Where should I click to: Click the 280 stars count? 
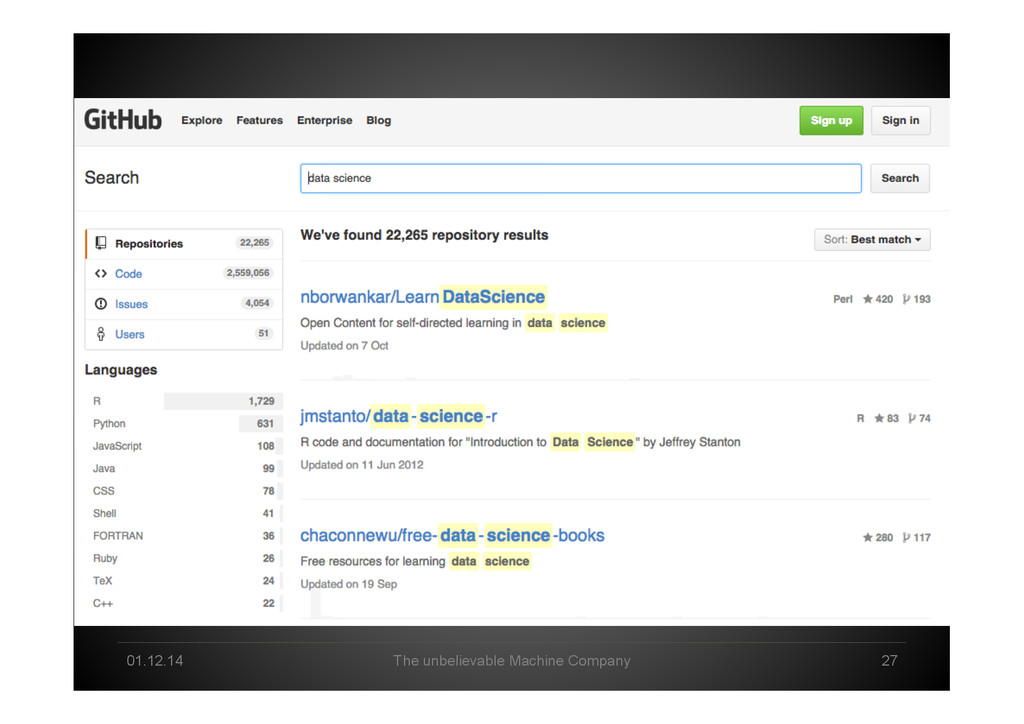tap(884, 537)
